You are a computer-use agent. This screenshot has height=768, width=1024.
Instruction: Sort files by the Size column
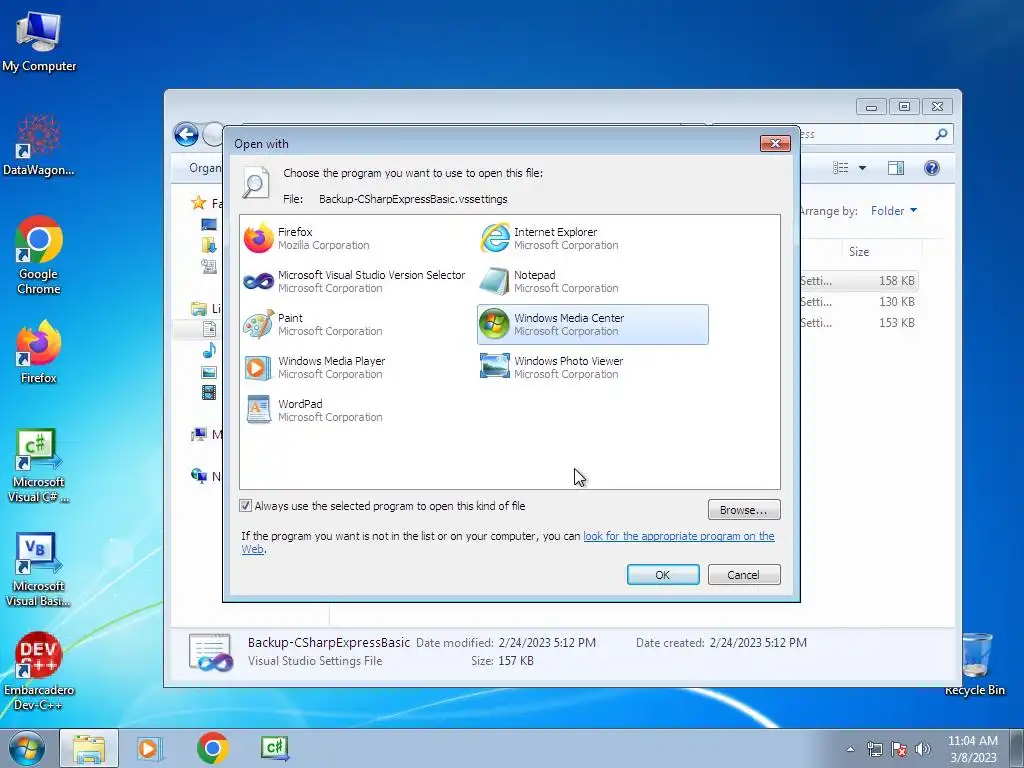859,252
